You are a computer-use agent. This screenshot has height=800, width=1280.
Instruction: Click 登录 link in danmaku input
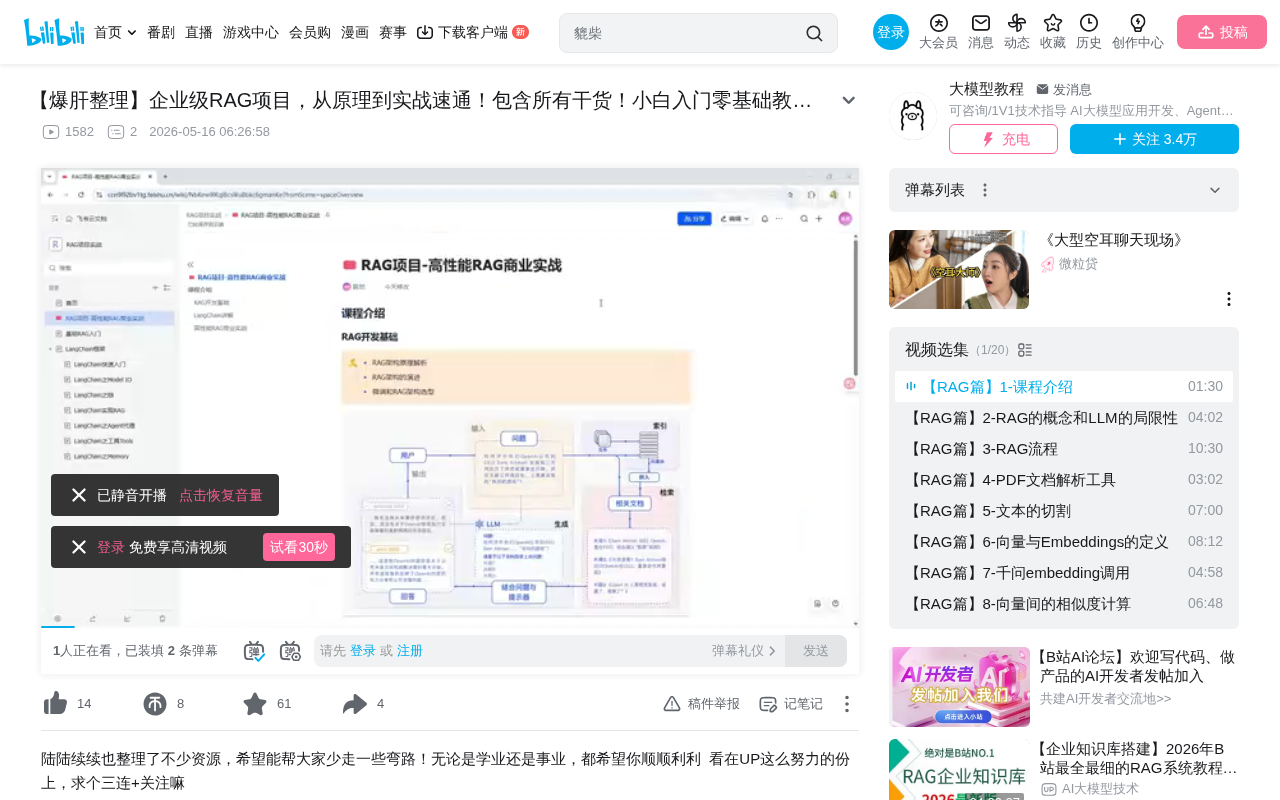click(x=363, y=651)
